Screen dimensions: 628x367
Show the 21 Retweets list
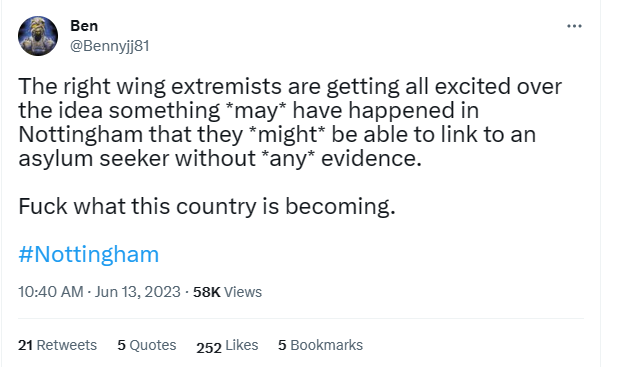pos(57,345)
